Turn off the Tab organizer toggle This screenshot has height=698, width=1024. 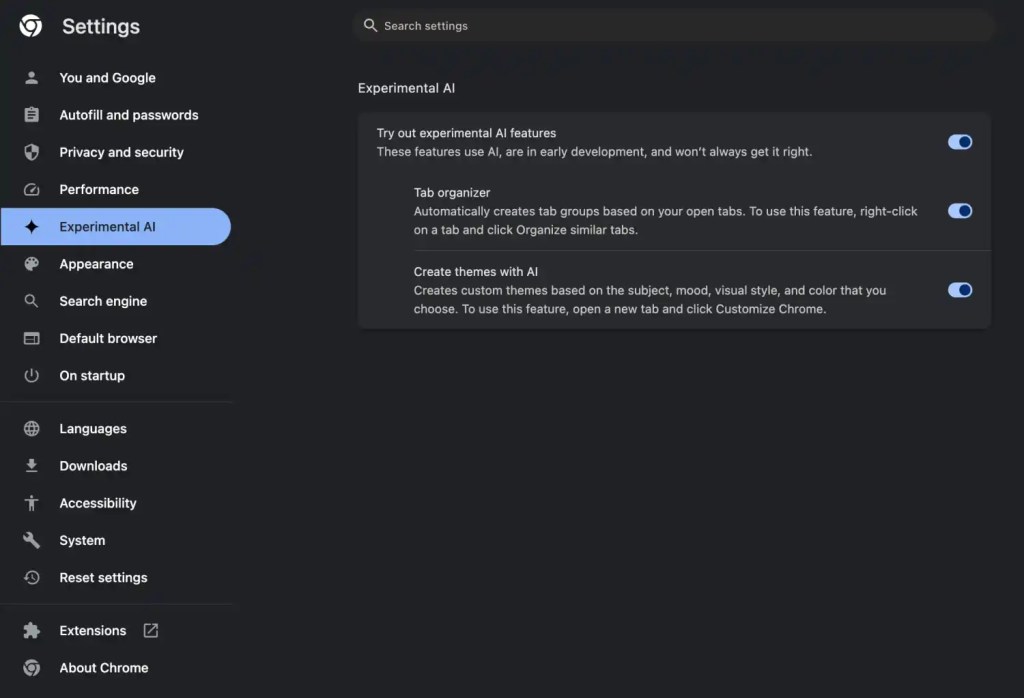click(959, 211)
